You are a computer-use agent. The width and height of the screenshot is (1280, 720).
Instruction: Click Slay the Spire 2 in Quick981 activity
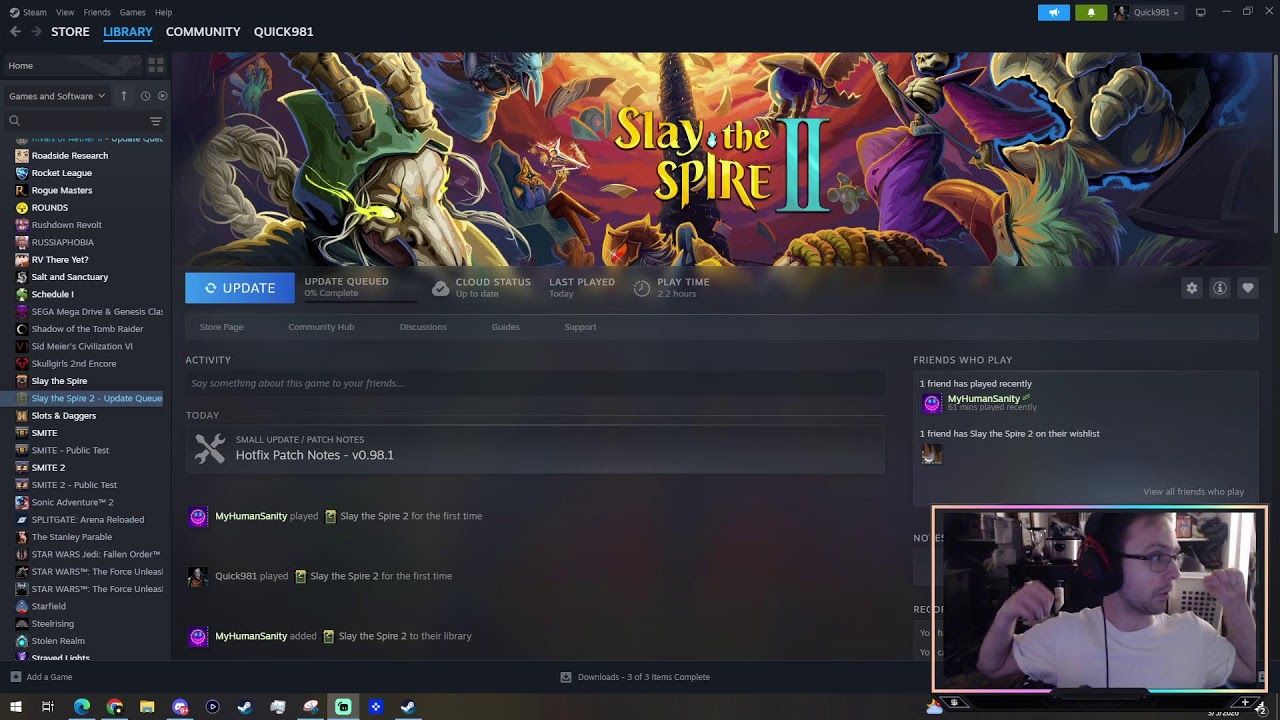(344, 576)
